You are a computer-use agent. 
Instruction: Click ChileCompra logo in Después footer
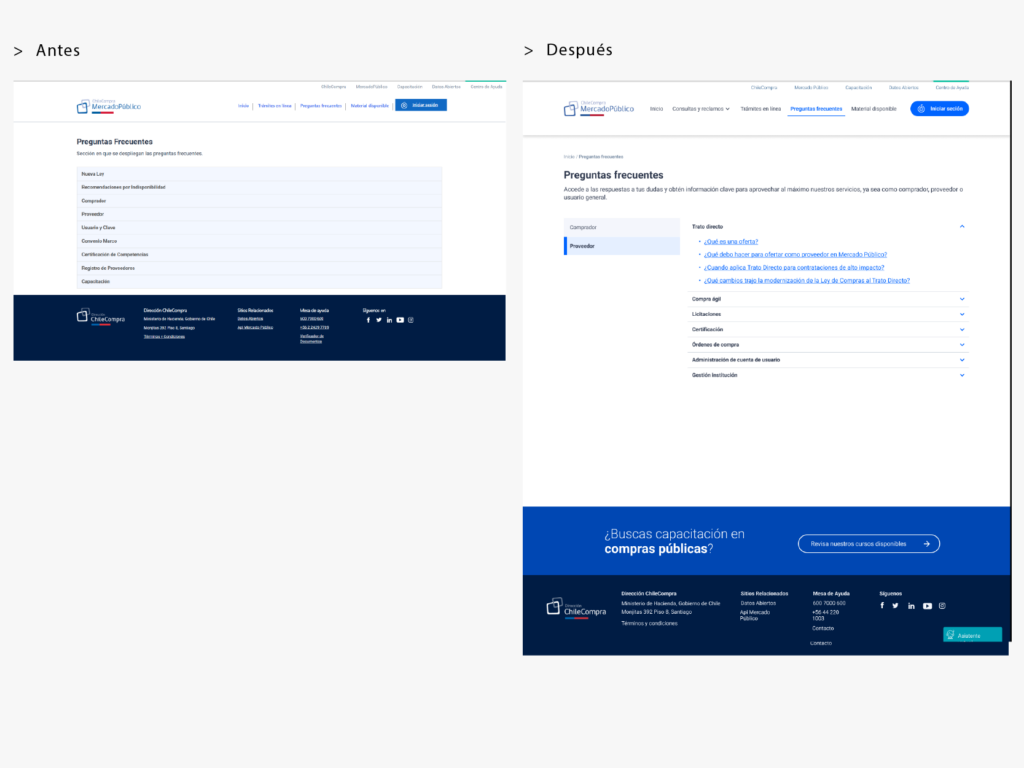pyautogui.click(x=576, y=608)
